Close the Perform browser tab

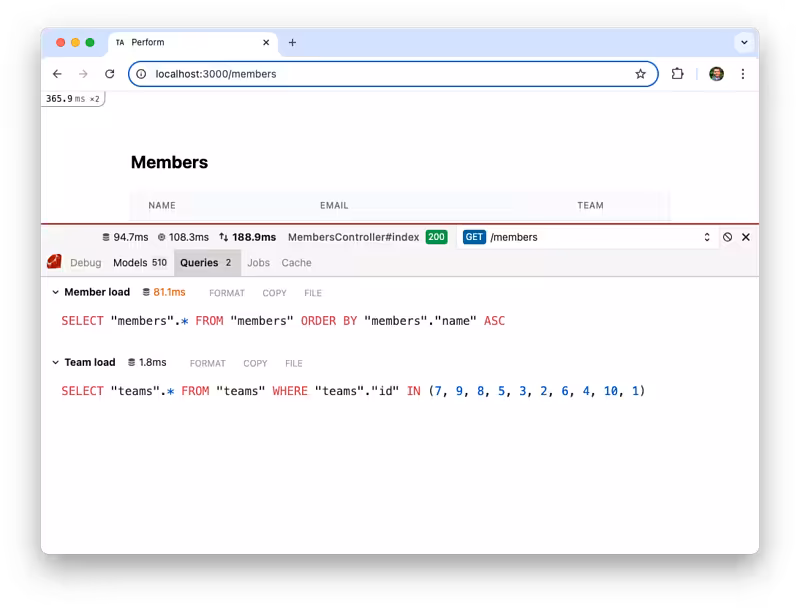point(266,42)
